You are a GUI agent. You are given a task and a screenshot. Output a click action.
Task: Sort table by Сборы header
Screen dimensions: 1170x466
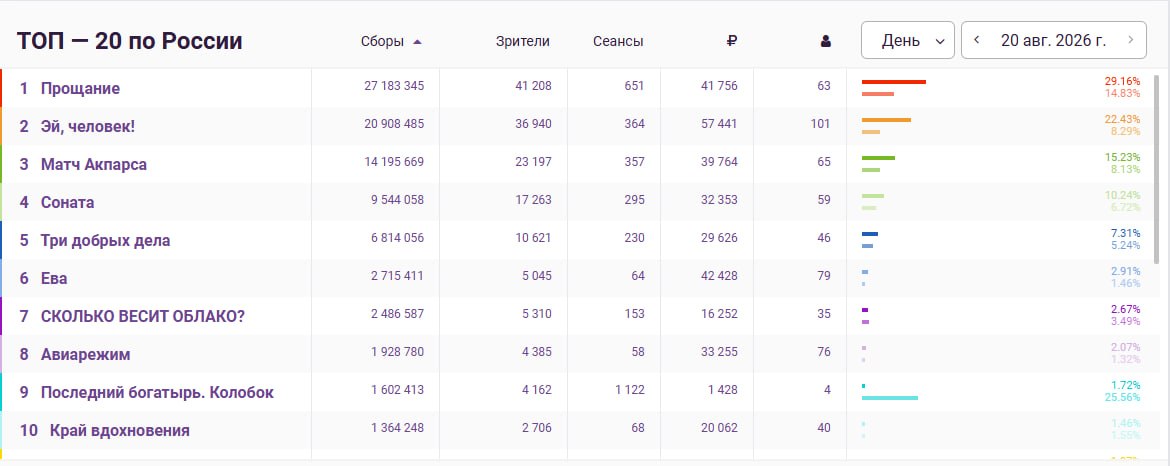point(382,42)
